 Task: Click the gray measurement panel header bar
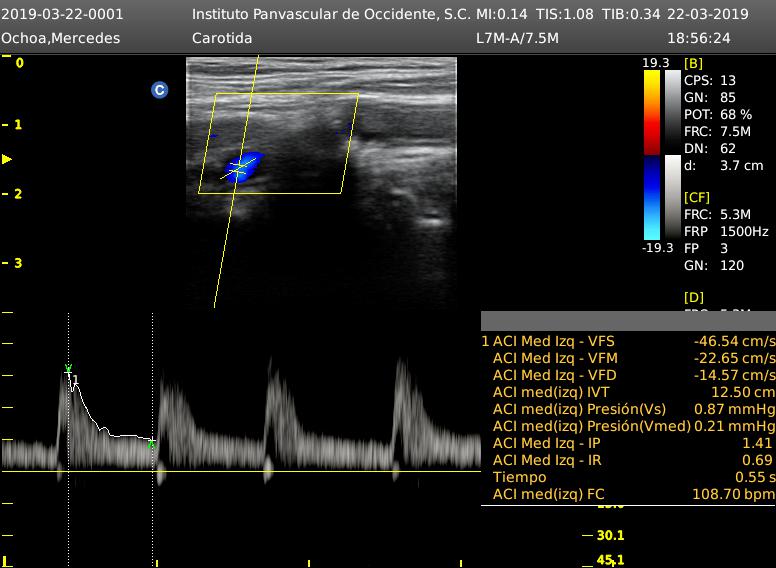pos(629,321)
